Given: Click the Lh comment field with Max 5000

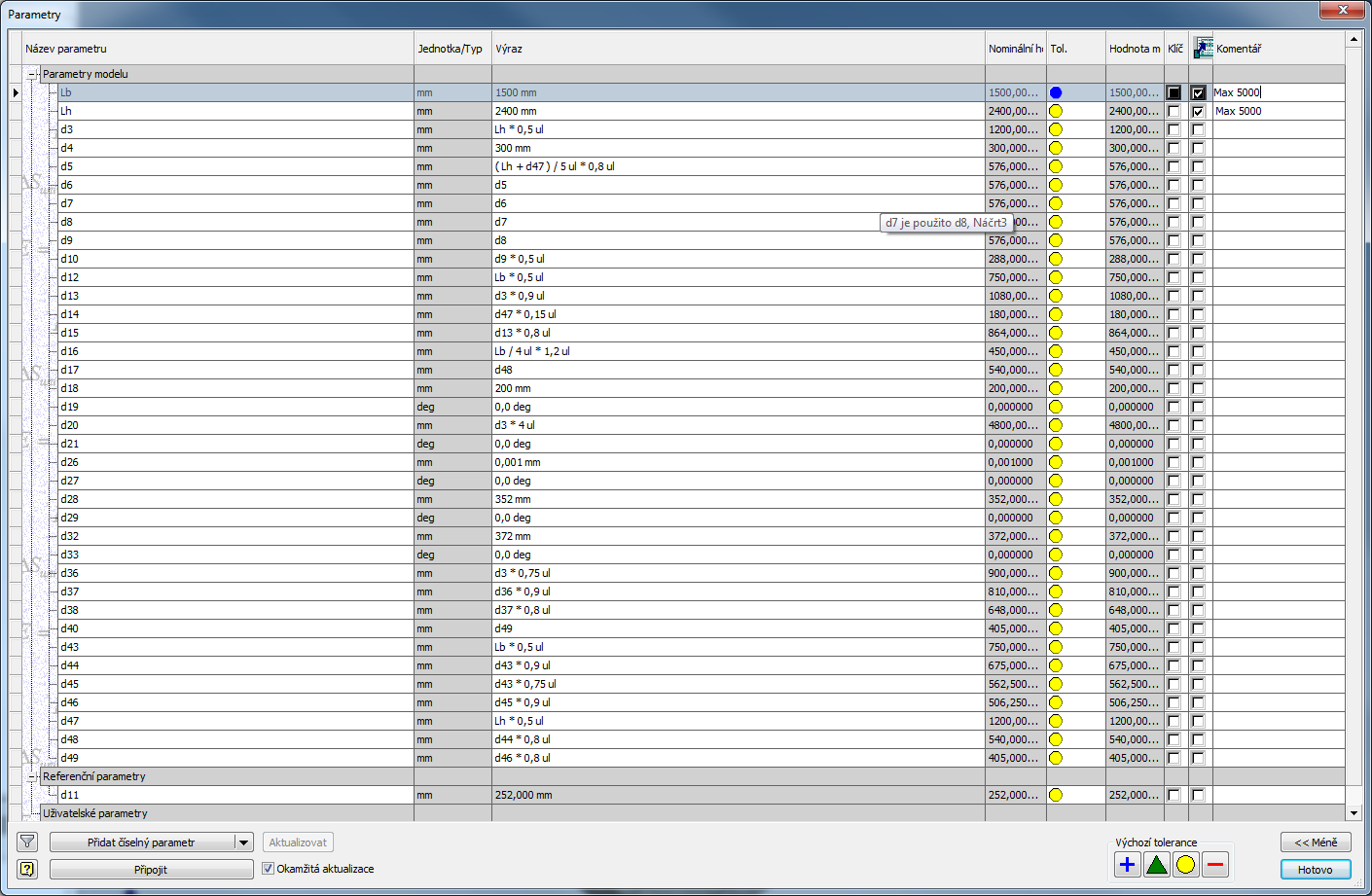Looking at the screenshot, I should [1277, 111].
